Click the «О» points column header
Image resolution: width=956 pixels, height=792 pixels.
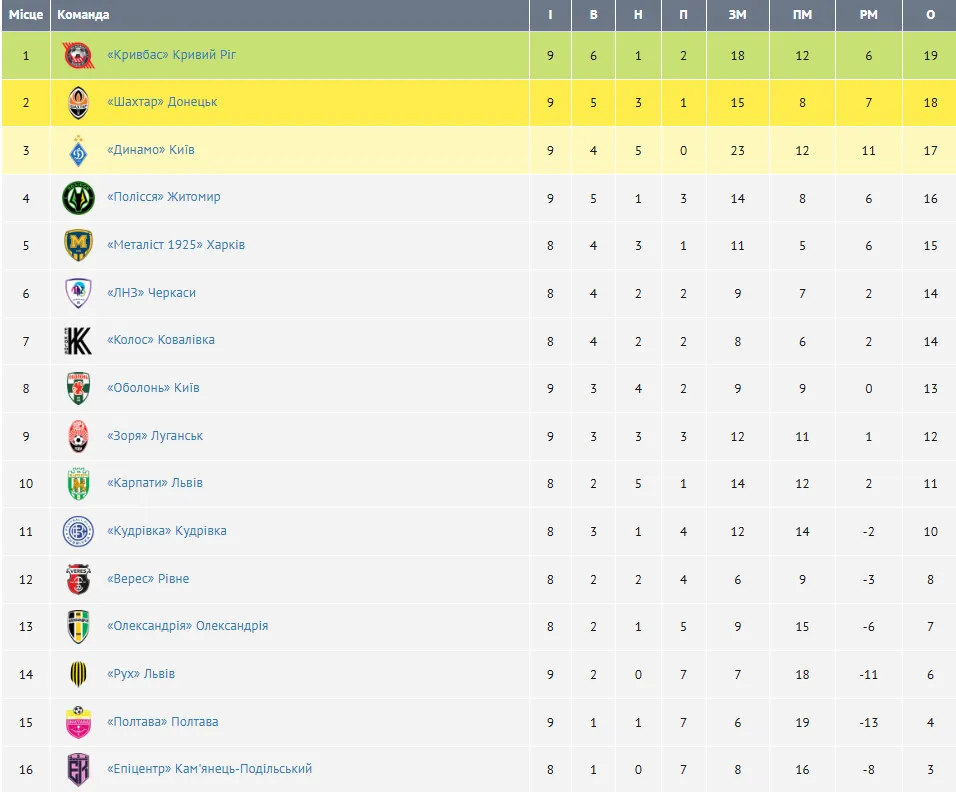tap(930, 15)
